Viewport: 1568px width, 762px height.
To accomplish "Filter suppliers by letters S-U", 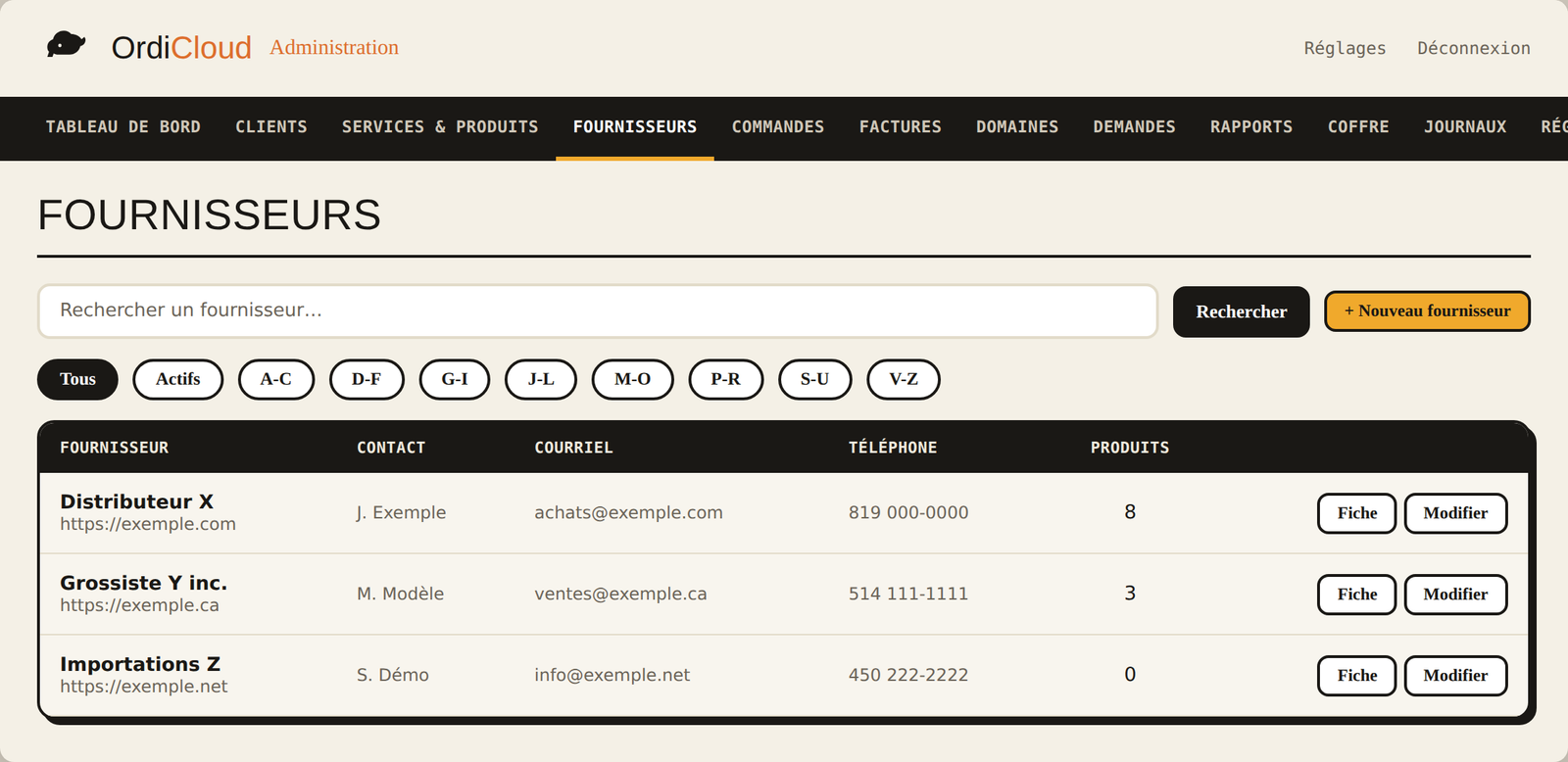I will tap(815, 379).
